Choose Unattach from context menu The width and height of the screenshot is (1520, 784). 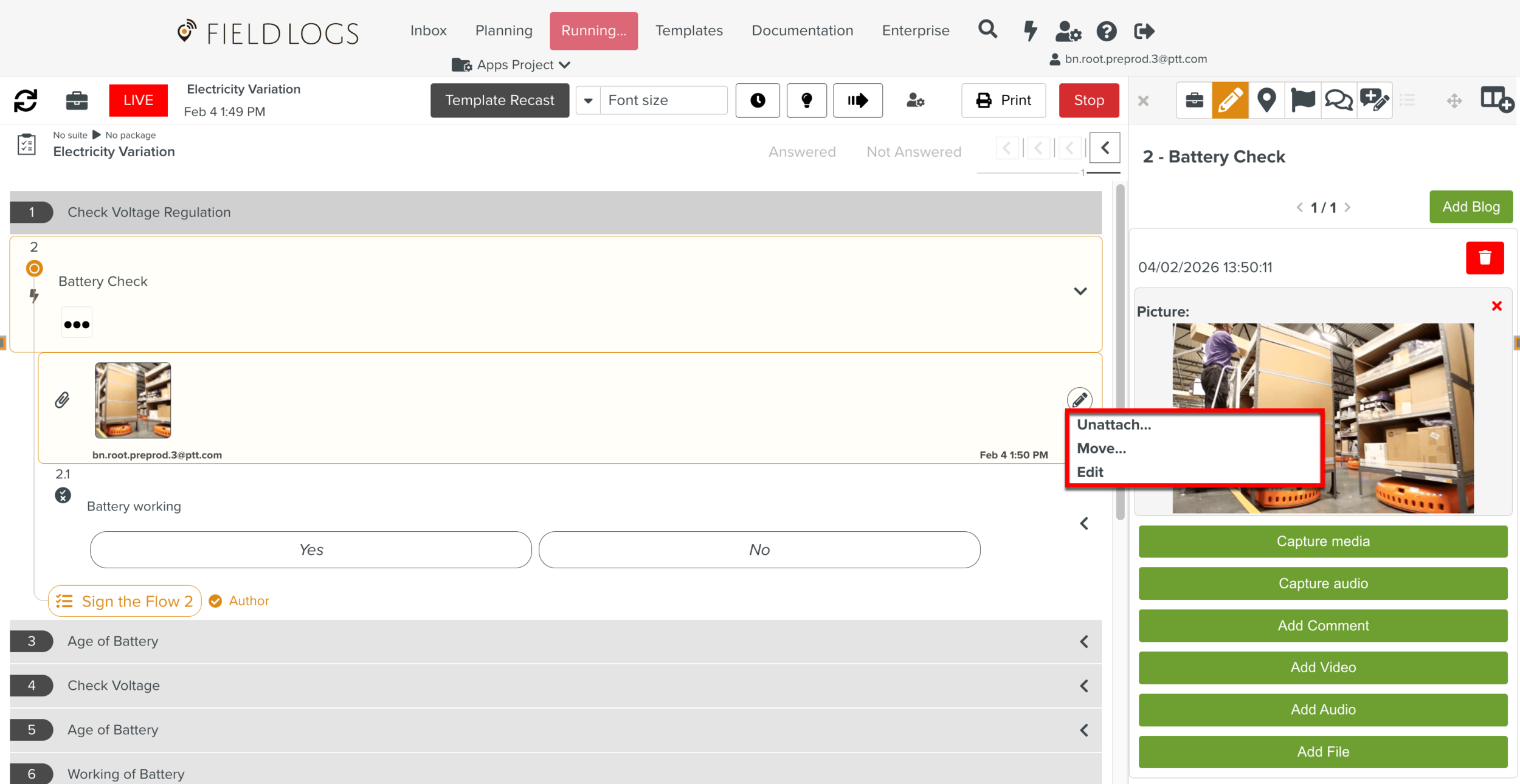tap(1114, 425)
